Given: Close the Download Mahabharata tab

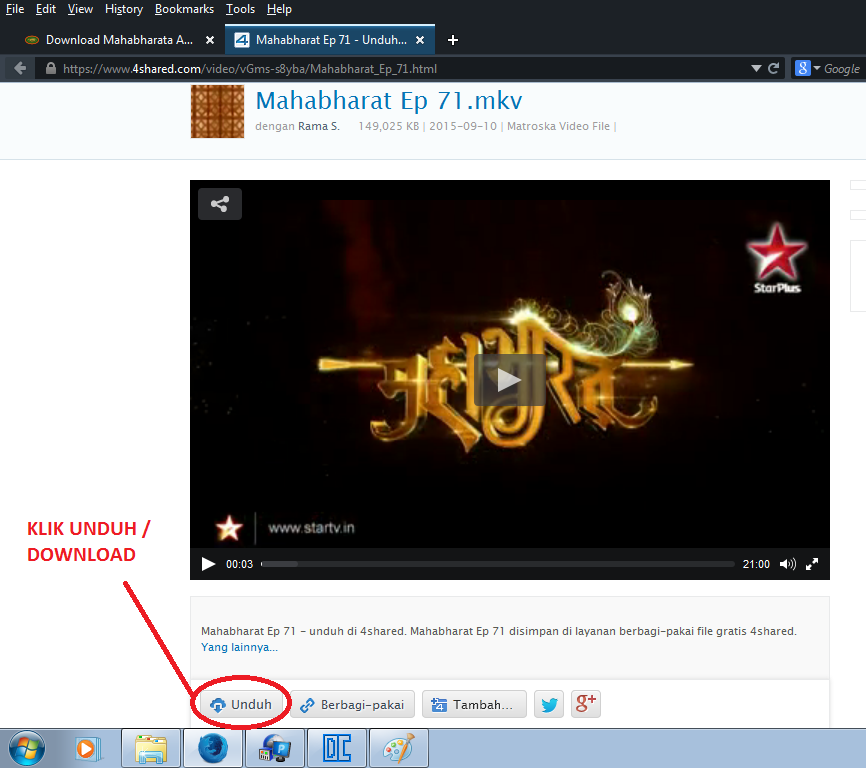Looking at the screenshot, I should [x=210, y=40].
